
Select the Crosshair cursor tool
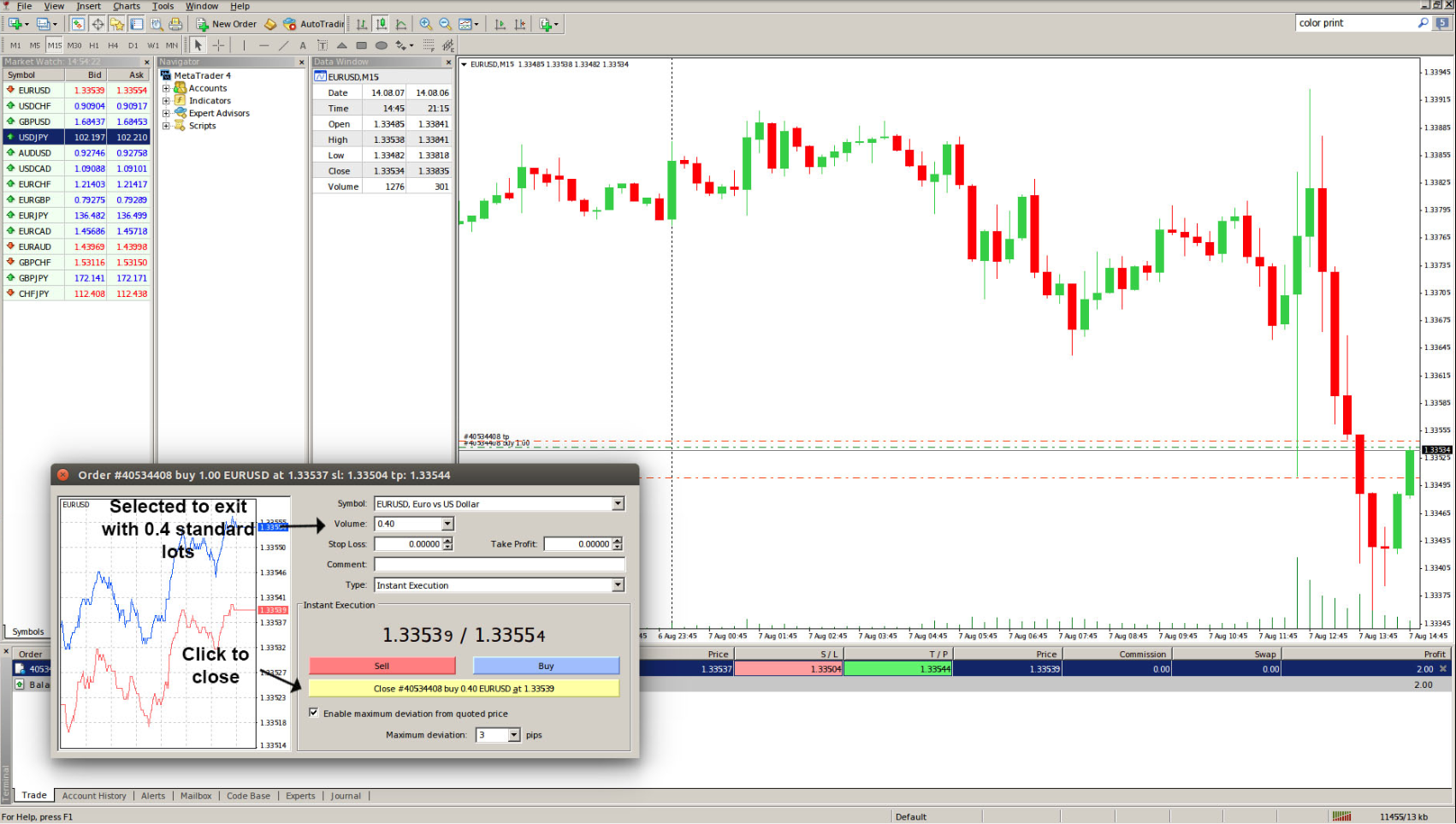coord(218,45)
